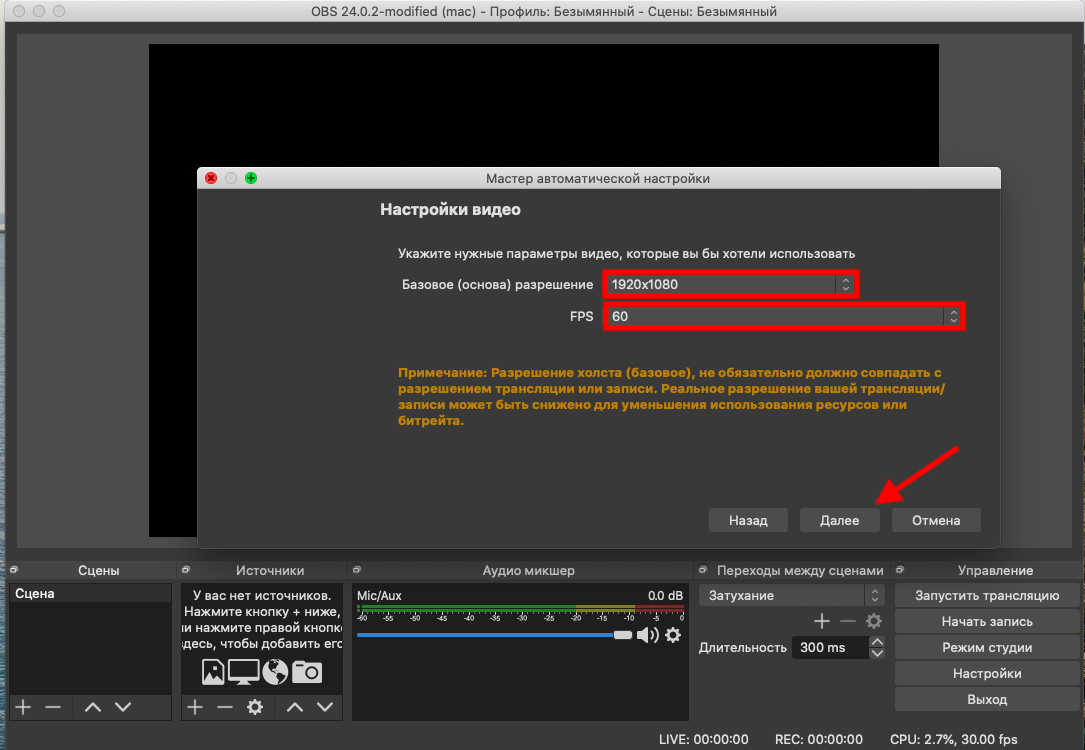Click the browser globe source icon
This screenshot has height=750, width=1085.
tap(275, 672)
